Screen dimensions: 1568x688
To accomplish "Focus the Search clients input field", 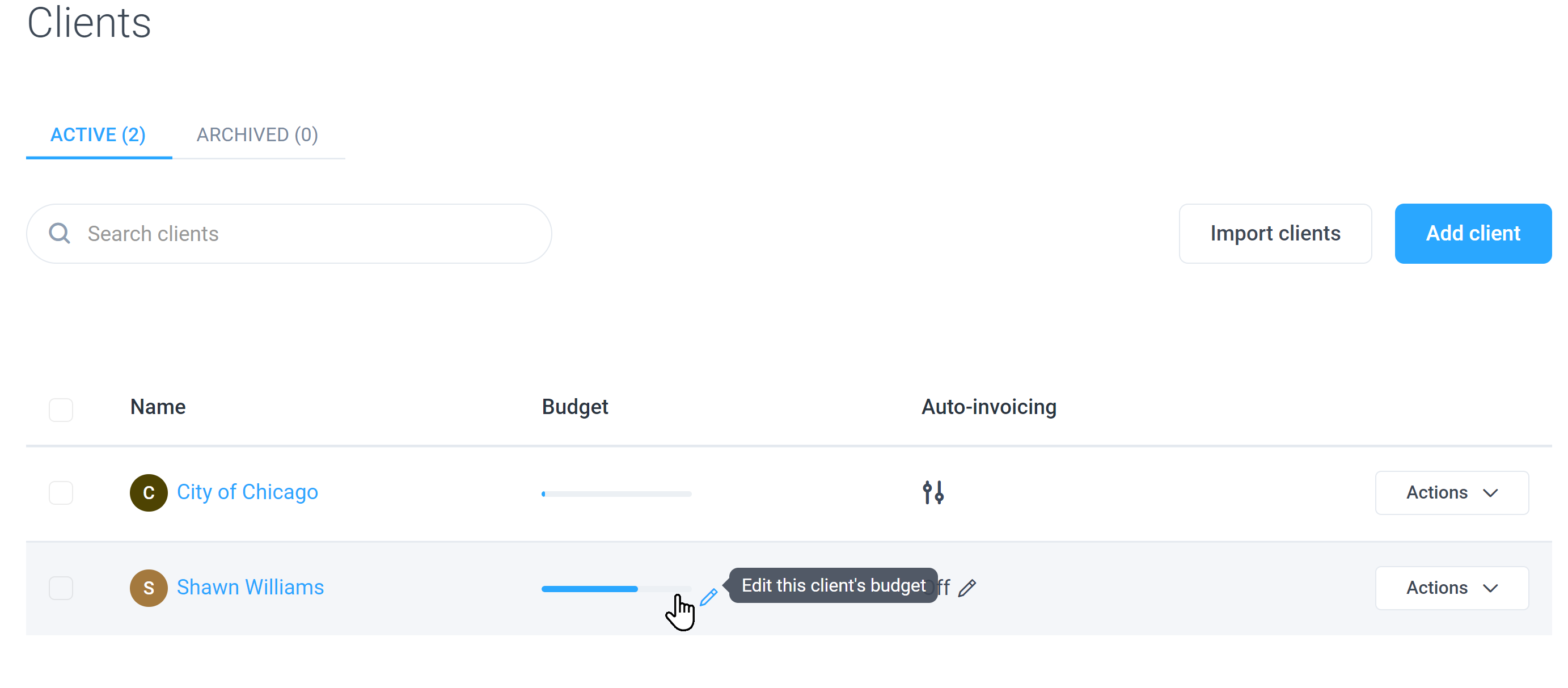I will coord(289,233).
